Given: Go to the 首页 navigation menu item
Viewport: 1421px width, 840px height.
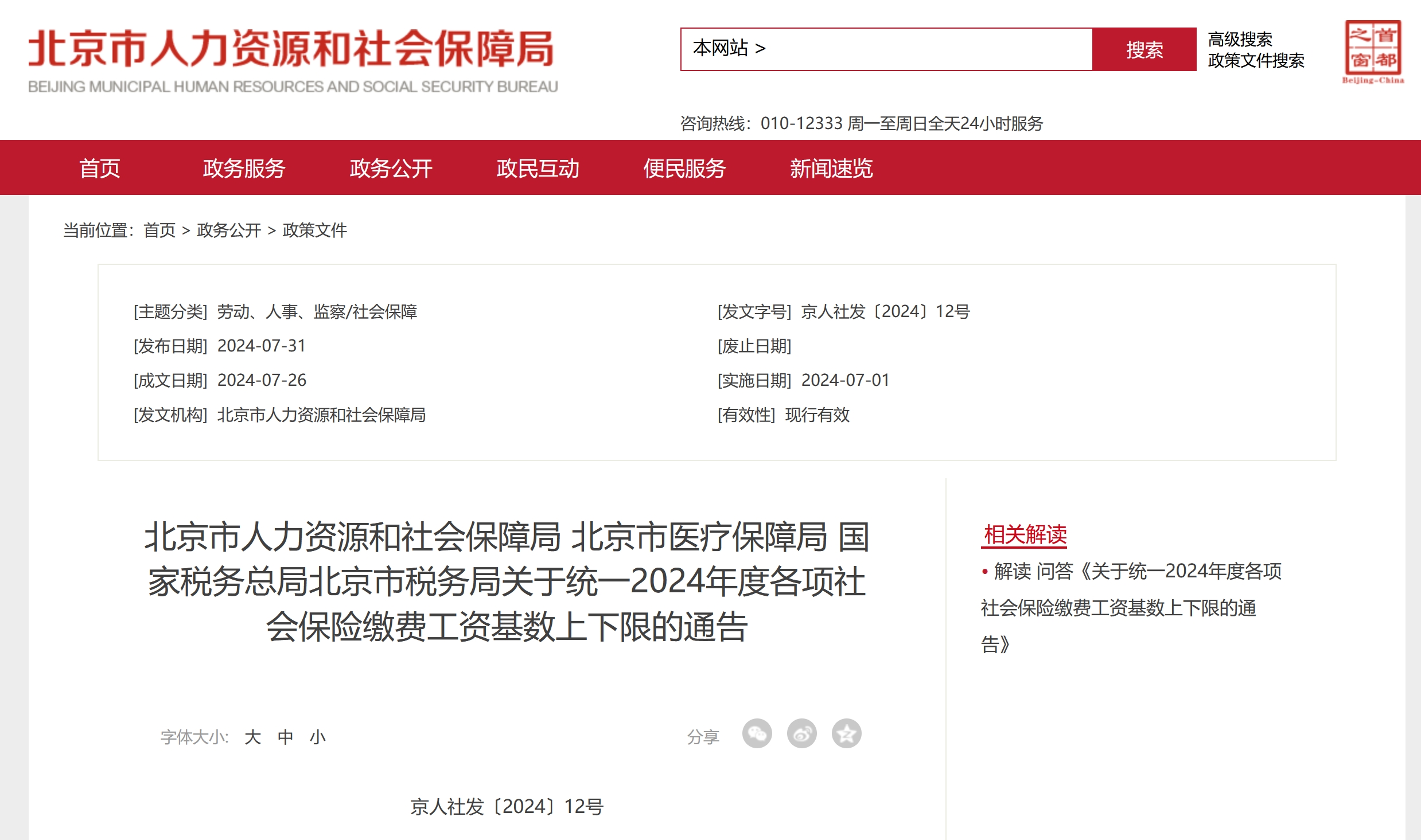Looking at the screenshot, I should (x=100, y=168).
